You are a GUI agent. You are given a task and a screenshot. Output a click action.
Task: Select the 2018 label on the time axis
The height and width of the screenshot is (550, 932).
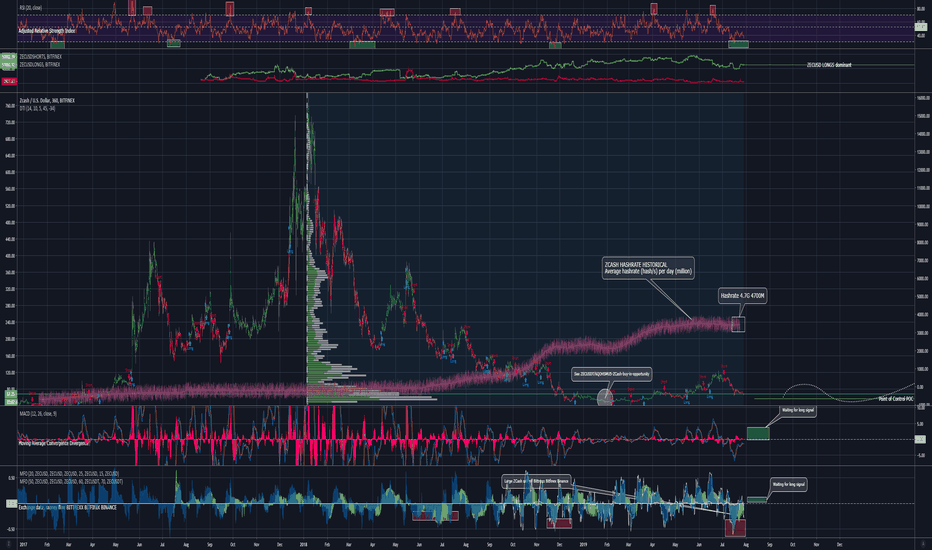click(x=303, y=544)
